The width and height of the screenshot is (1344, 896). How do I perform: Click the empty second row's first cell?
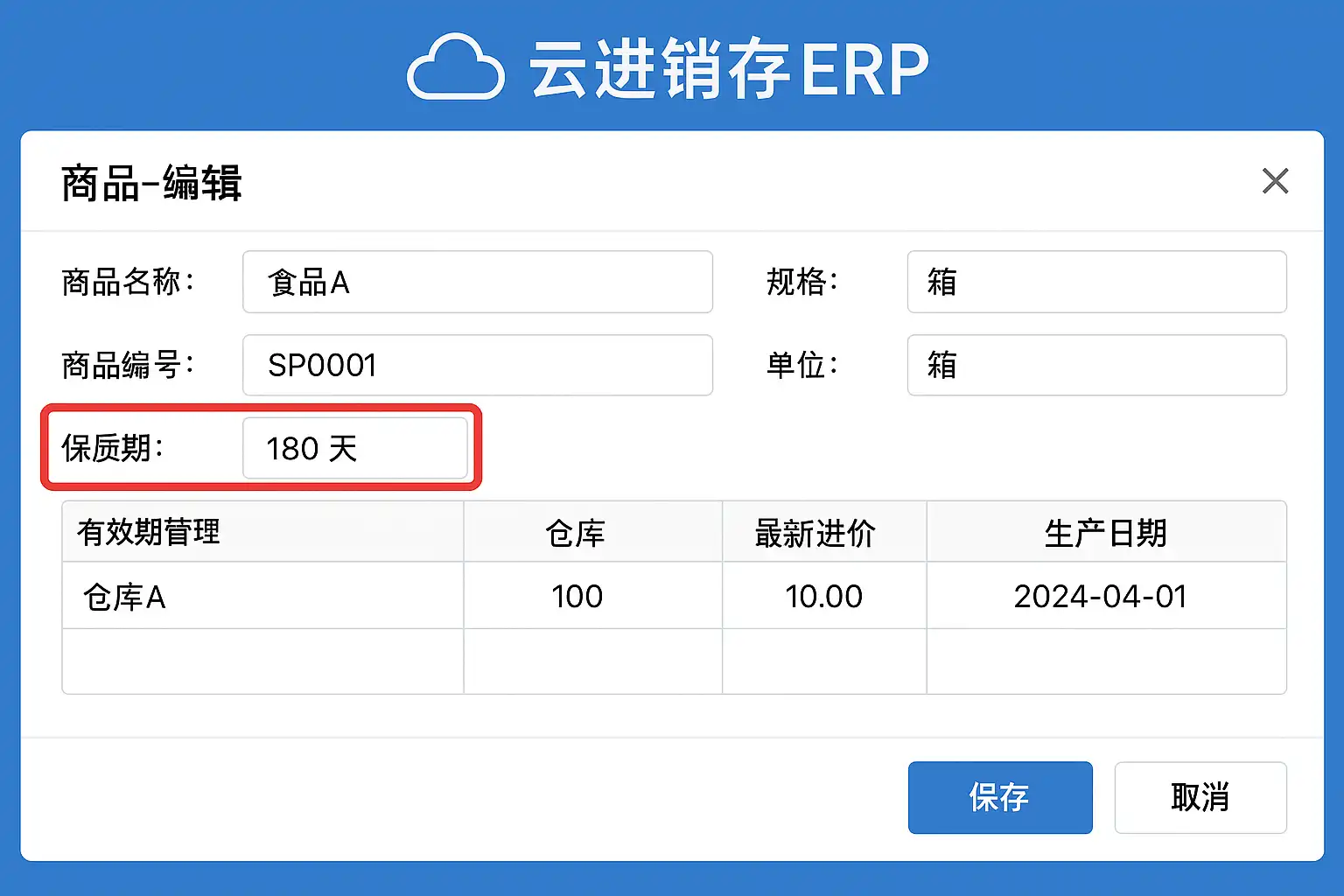click(x=262, y=661)
